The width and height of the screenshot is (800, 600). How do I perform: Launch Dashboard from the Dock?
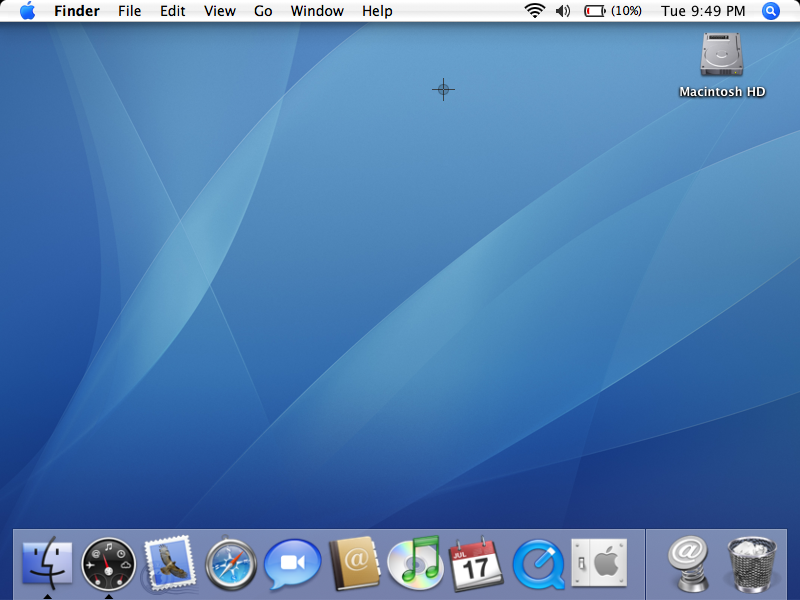pos(108,564)
